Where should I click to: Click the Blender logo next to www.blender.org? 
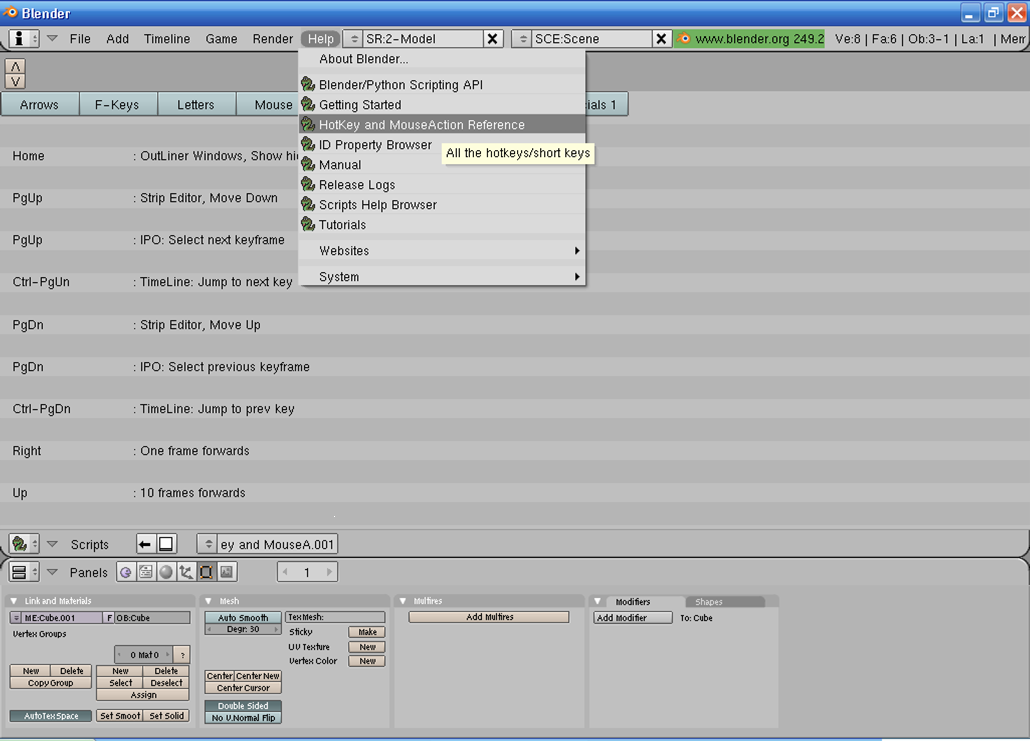pyautogui.click(x=684, y=39)
